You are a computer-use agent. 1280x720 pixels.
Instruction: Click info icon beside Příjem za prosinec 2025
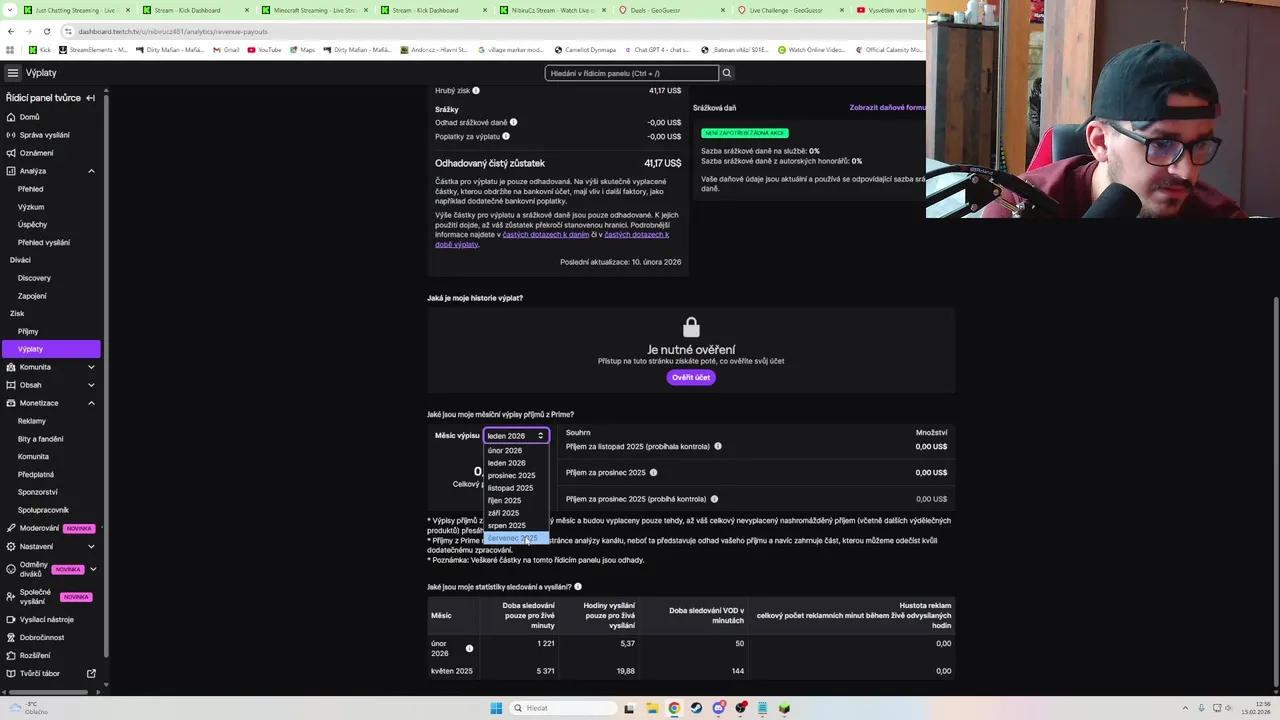[x=654, y=472]
